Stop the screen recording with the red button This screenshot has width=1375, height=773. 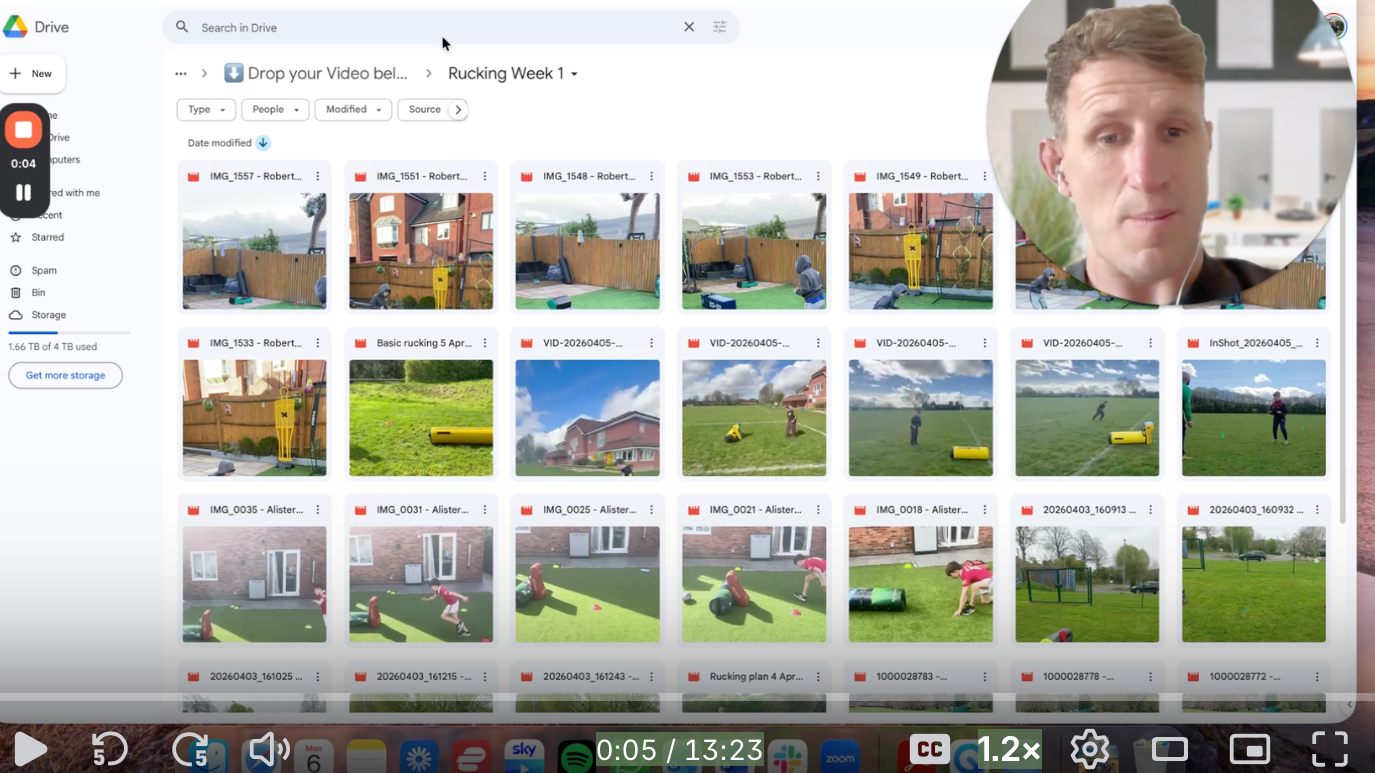pyautogui.click(x=23, y=129)
